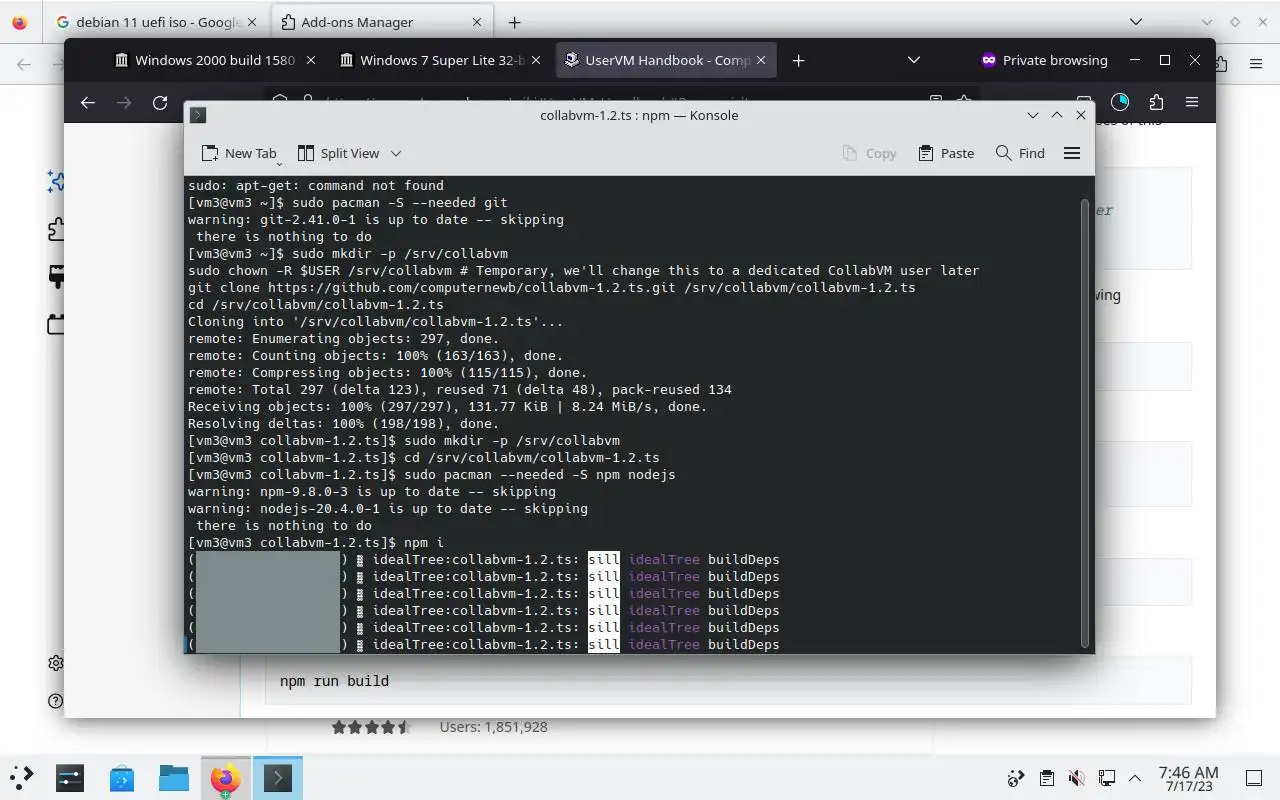Open a New Tab in Konsole
Viewport: 1280px width, 800px height.
238,153
